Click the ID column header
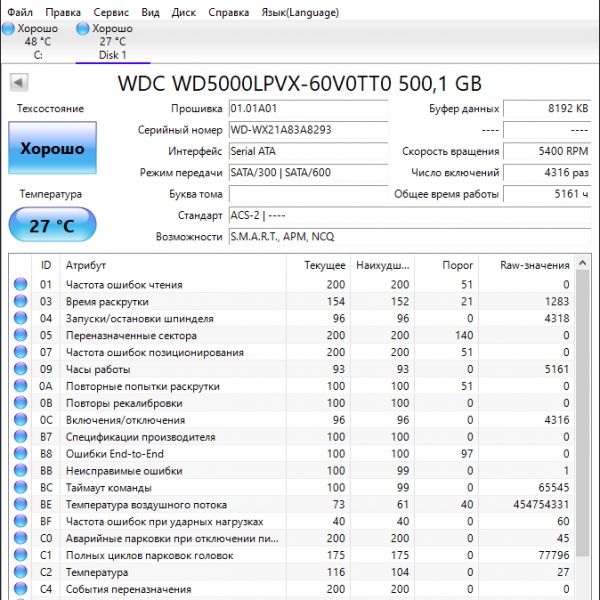This screenshot has width=600, height=600. 46,265
